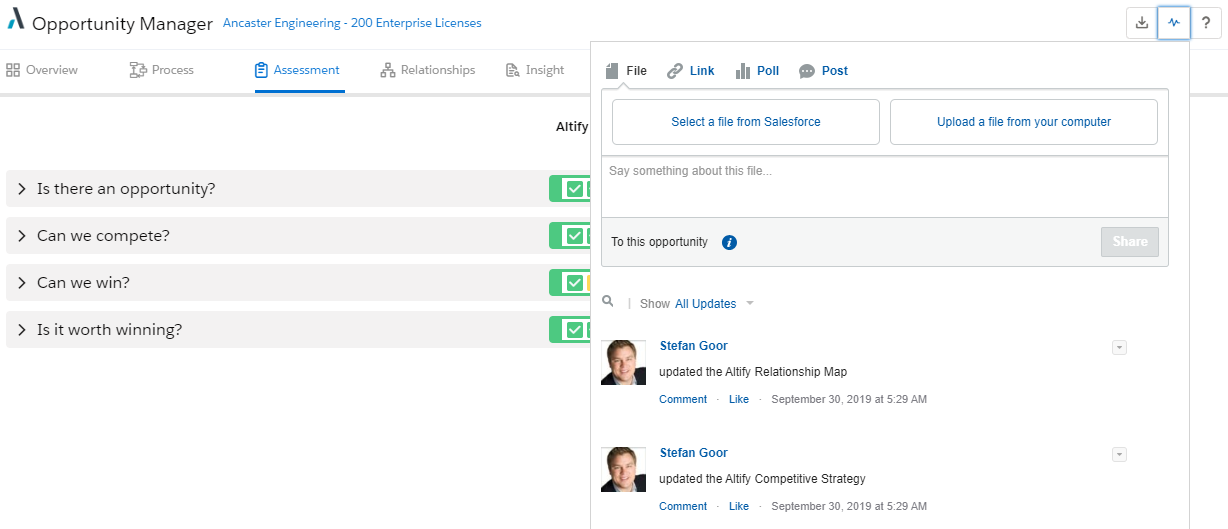Open the Process tab
The image size is (1228, 529).
pos(162,70)
